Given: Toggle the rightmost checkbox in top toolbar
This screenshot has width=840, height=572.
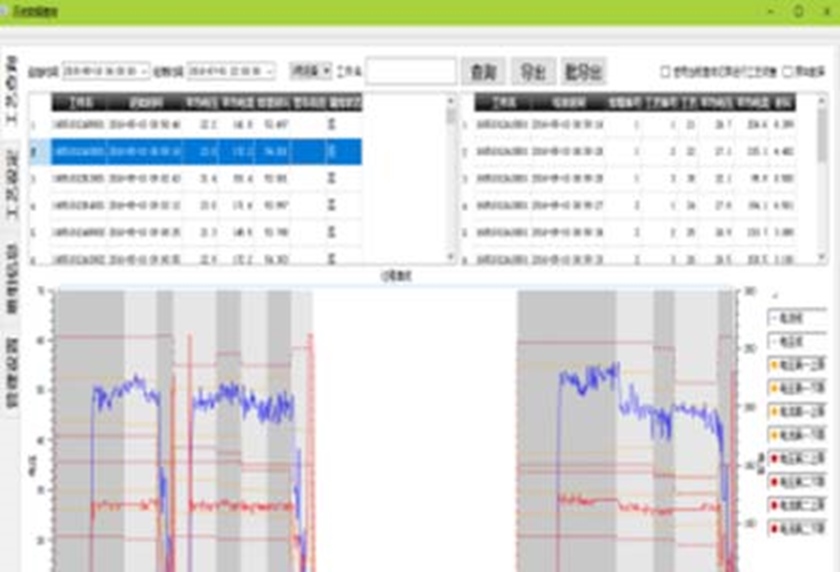Looking at the screenshot, I should [788, 71].
